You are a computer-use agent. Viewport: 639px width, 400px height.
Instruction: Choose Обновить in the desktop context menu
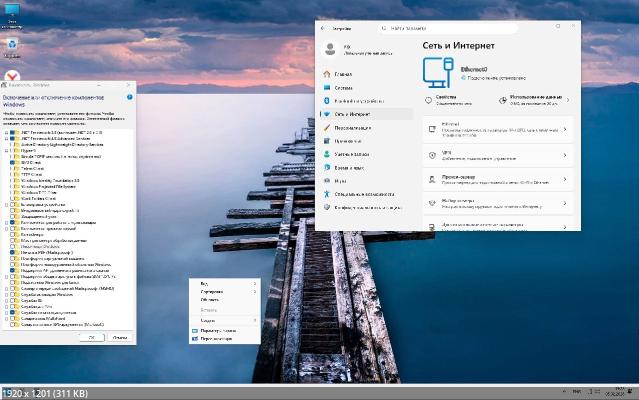[210, 299]
